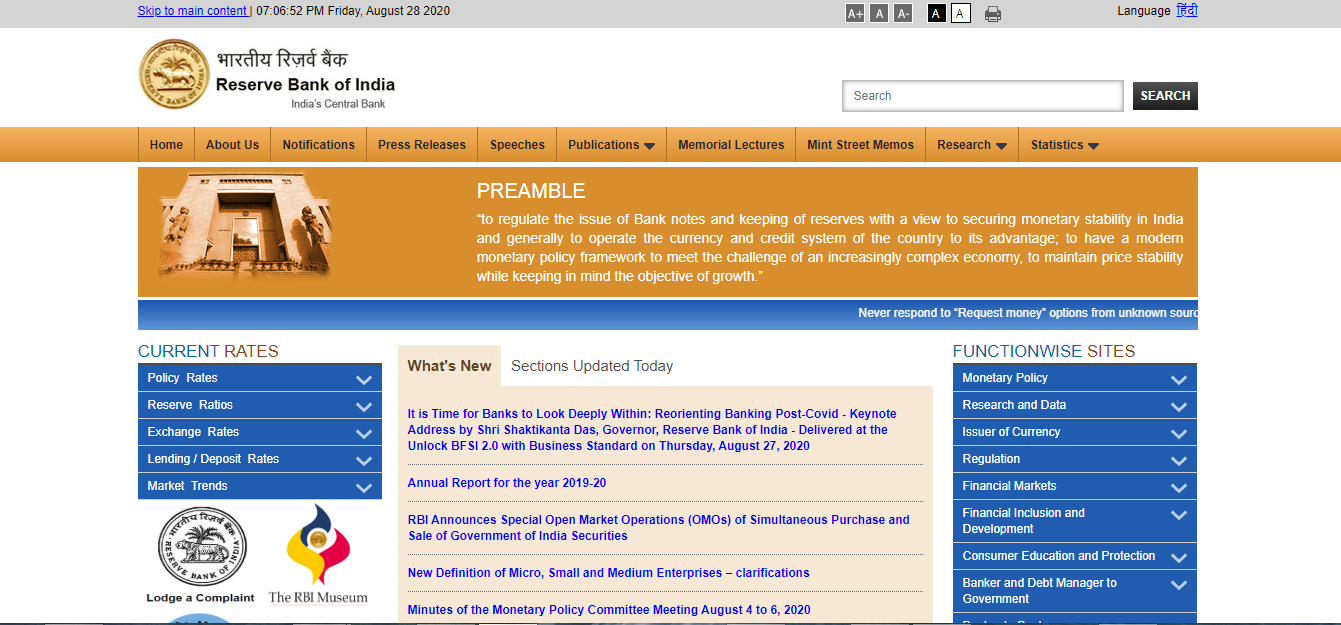Open the Mint Street Memos menu item

coord(860,145)
